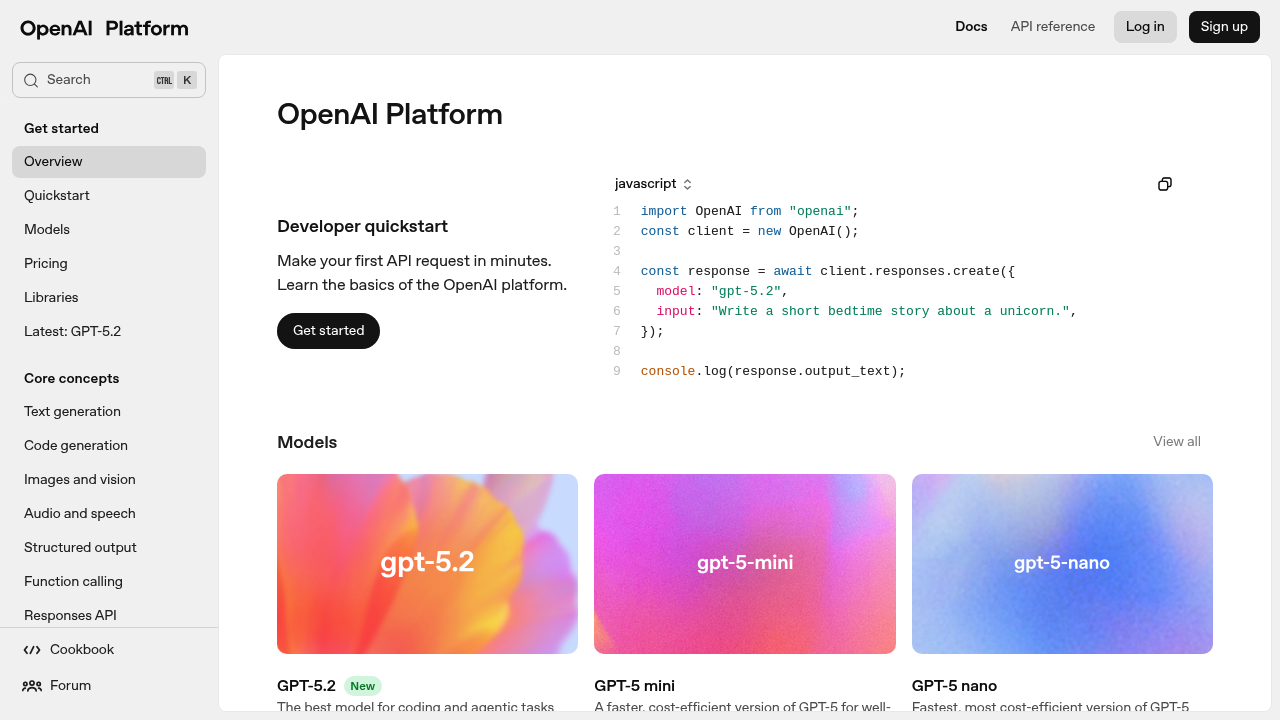Image resolution: width=1280 pixels, height=720 pixels.
Task: Switch to the Docs tab
Action: pyautogui.click(x=971, y=27)
